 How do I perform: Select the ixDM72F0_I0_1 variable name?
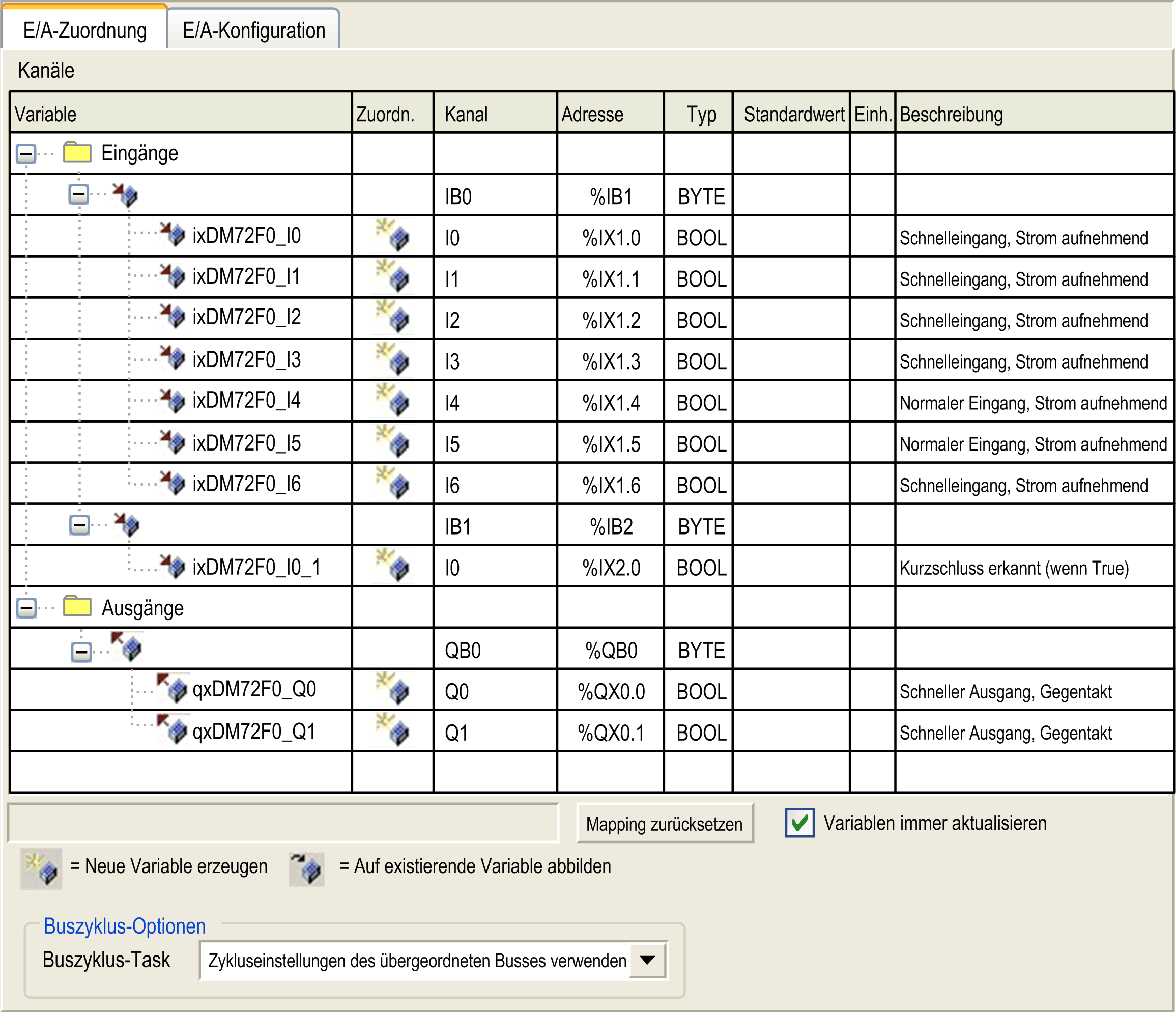256,567
